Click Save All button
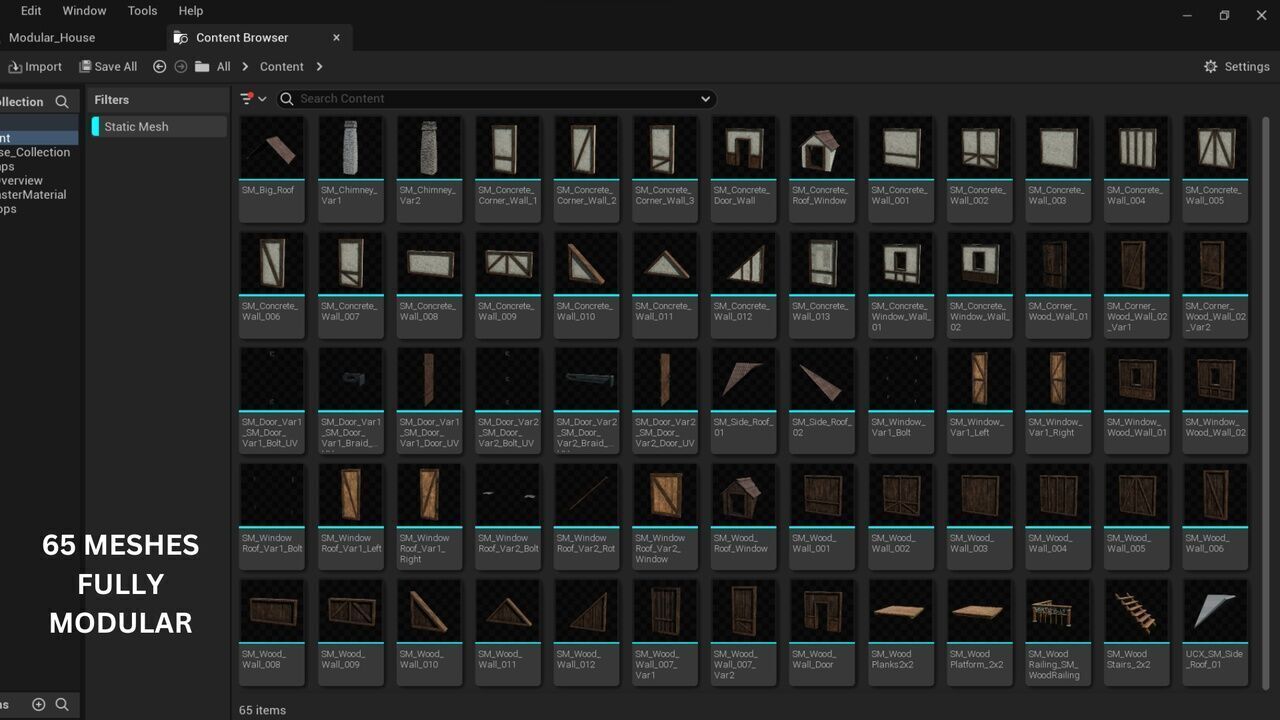The image size is (1280, 720). 107,67
